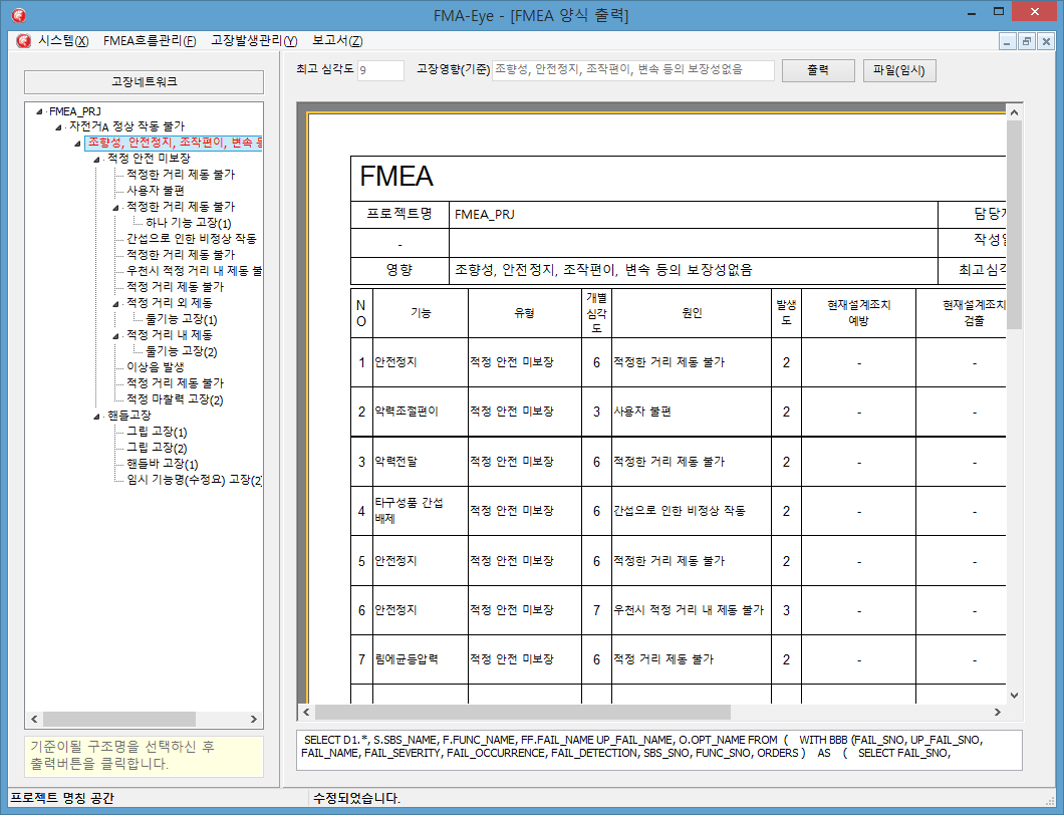Collapse the 적정 안전 미보장 node
The image size is (1064, 815).
96,159
